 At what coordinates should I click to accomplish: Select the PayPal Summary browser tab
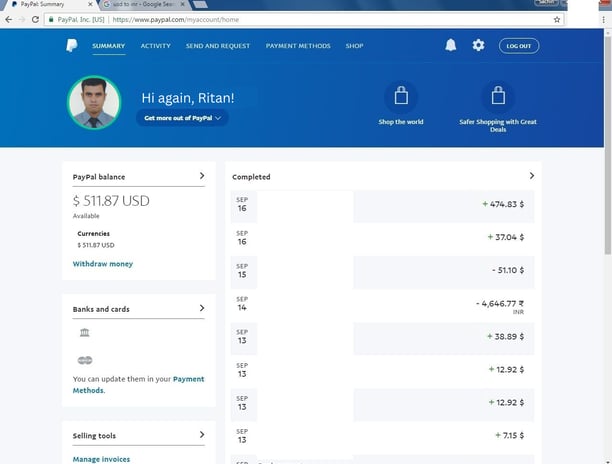click(49, 4)
